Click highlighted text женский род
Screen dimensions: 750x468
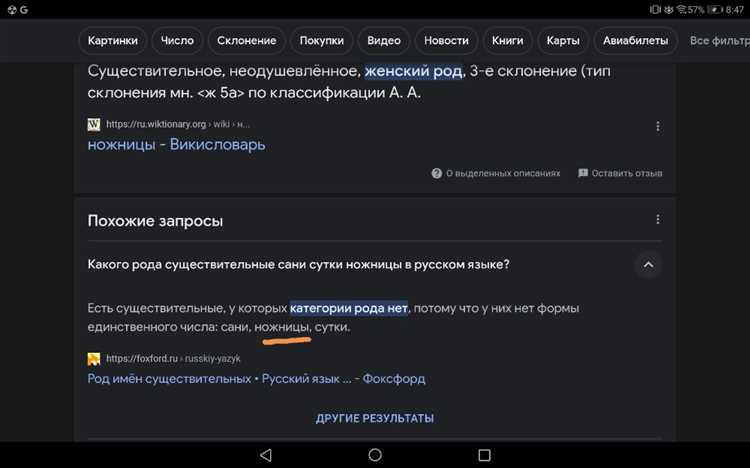(414, 71)
